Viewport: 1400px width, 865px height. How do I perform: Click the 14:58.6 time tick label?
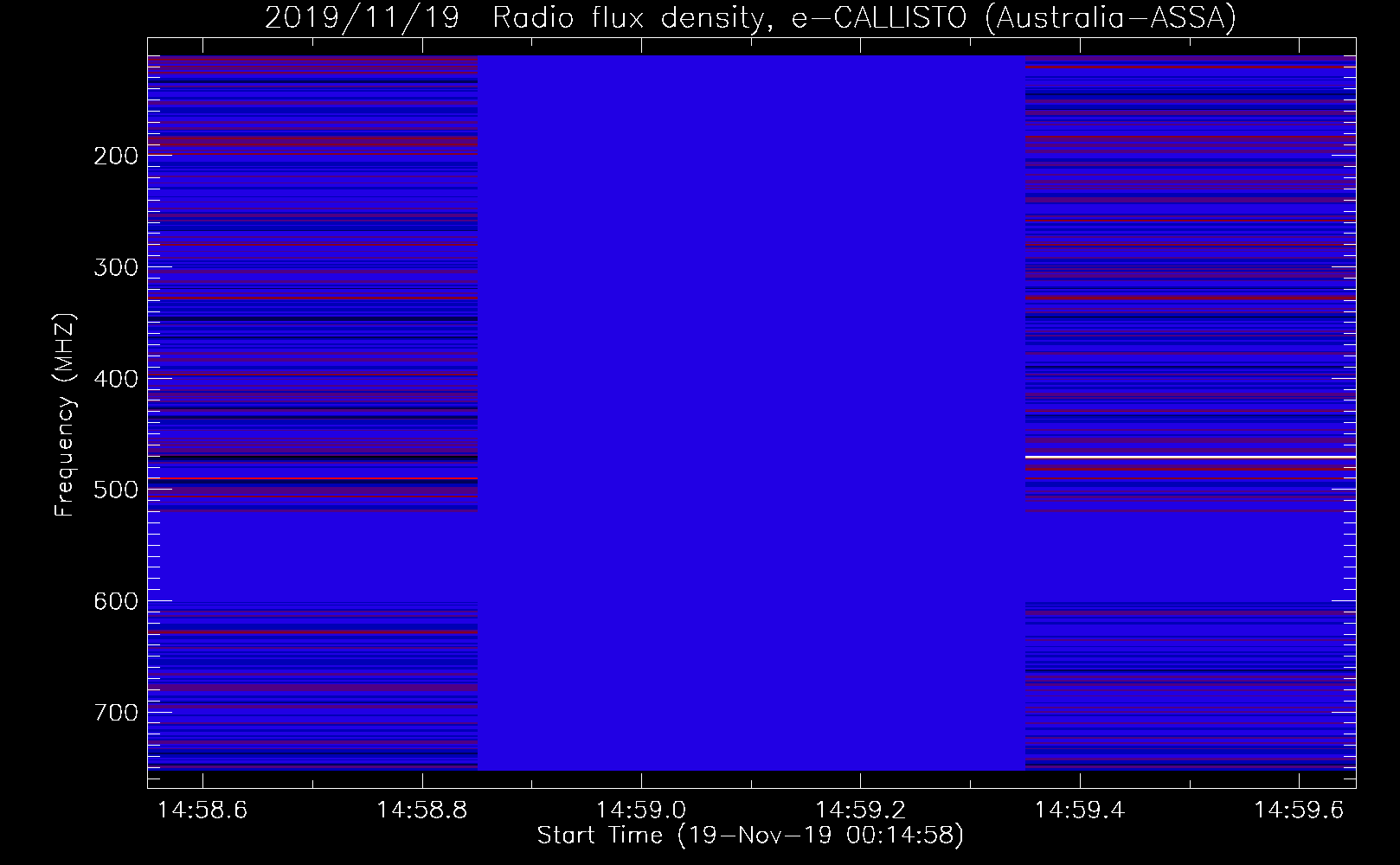203,810
